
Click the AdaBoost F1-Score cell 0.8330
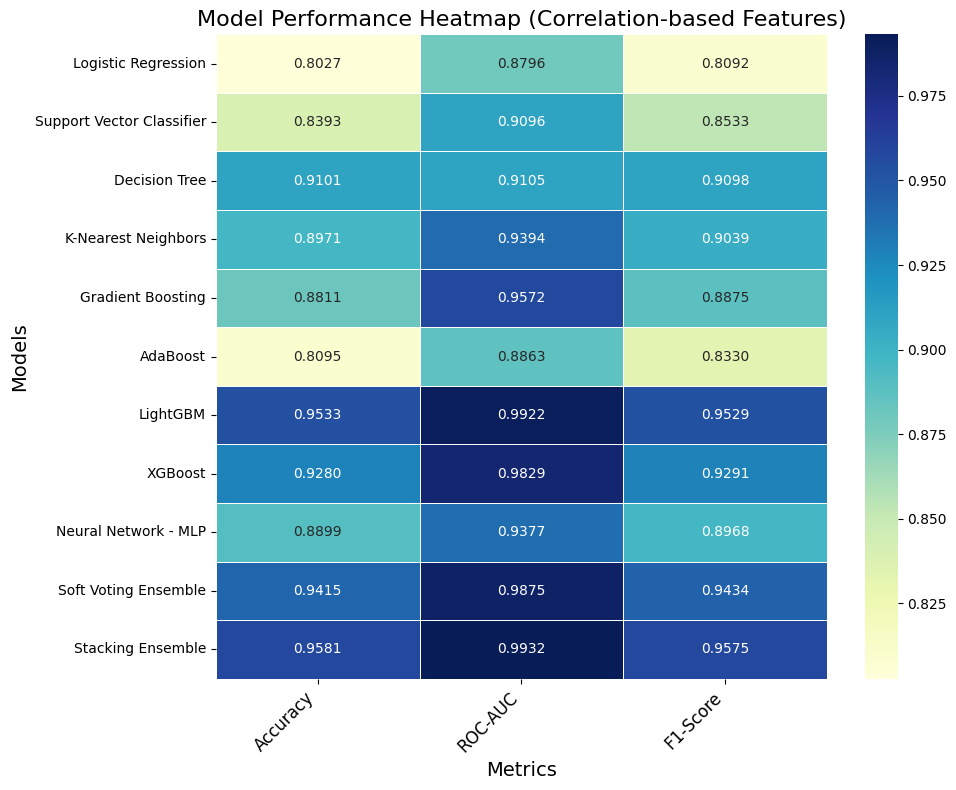coord(725,357)
